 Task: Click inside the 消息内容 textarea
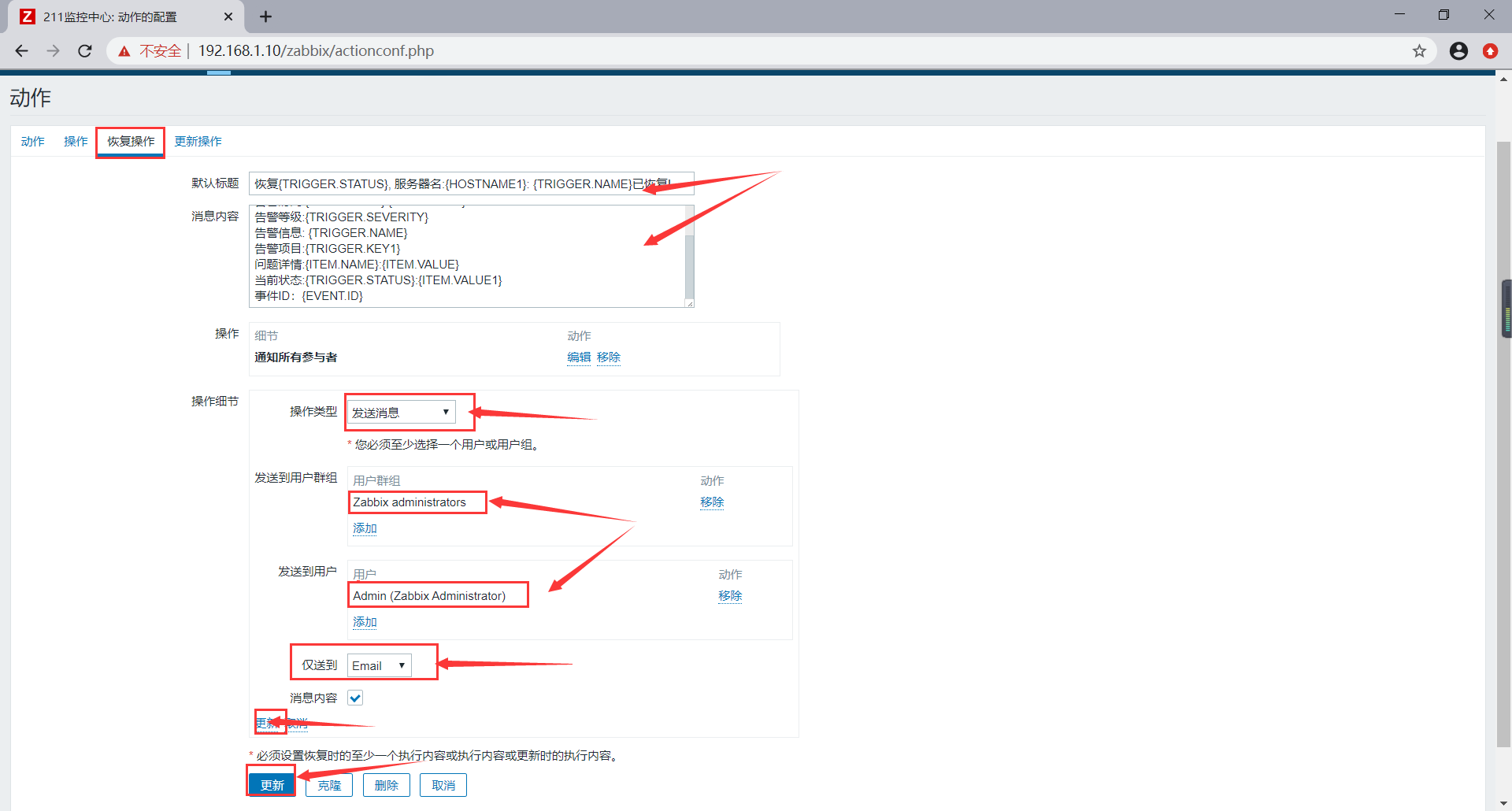click(466, 256)
